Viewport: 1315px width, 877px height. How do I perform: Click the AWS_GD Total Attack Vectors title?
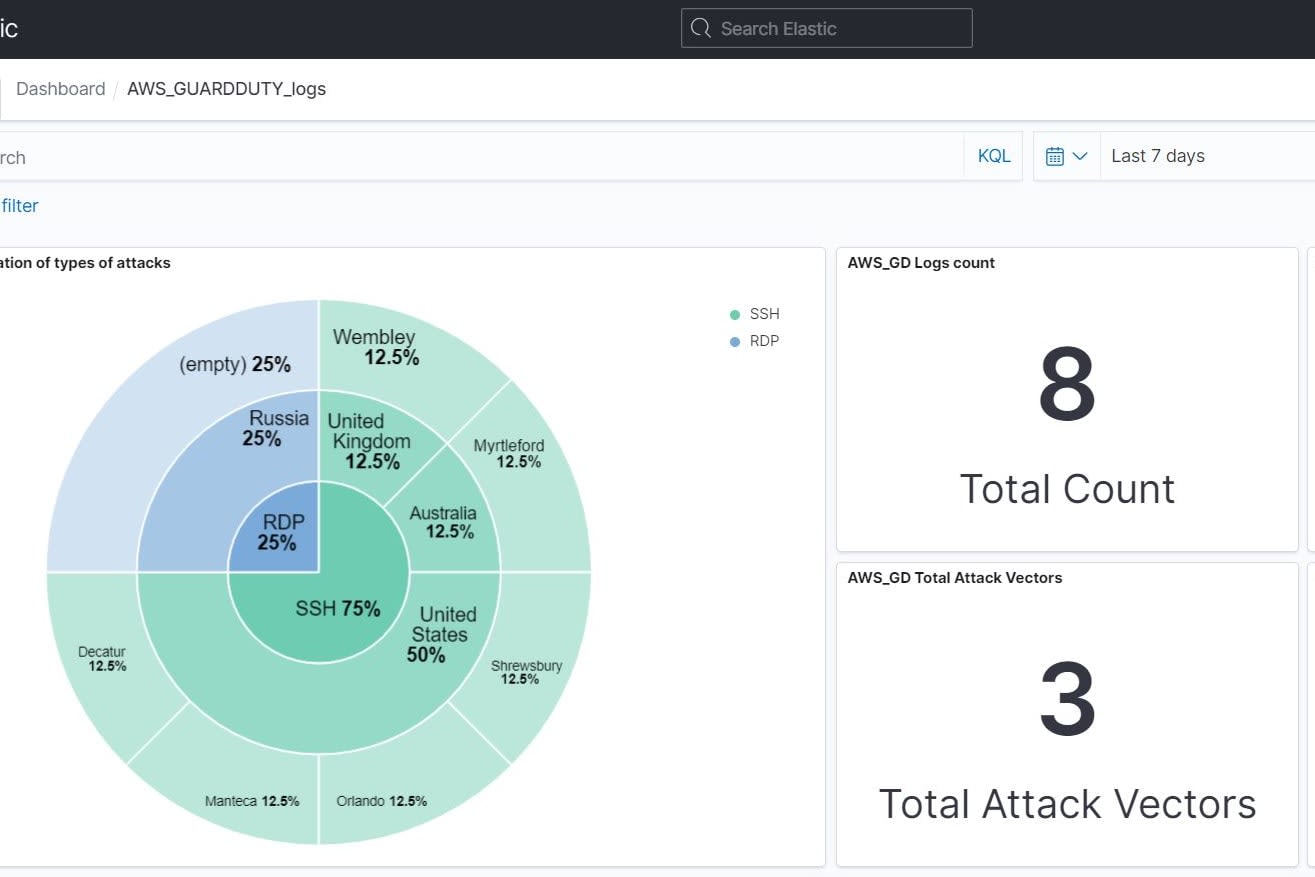click(955, 578)
